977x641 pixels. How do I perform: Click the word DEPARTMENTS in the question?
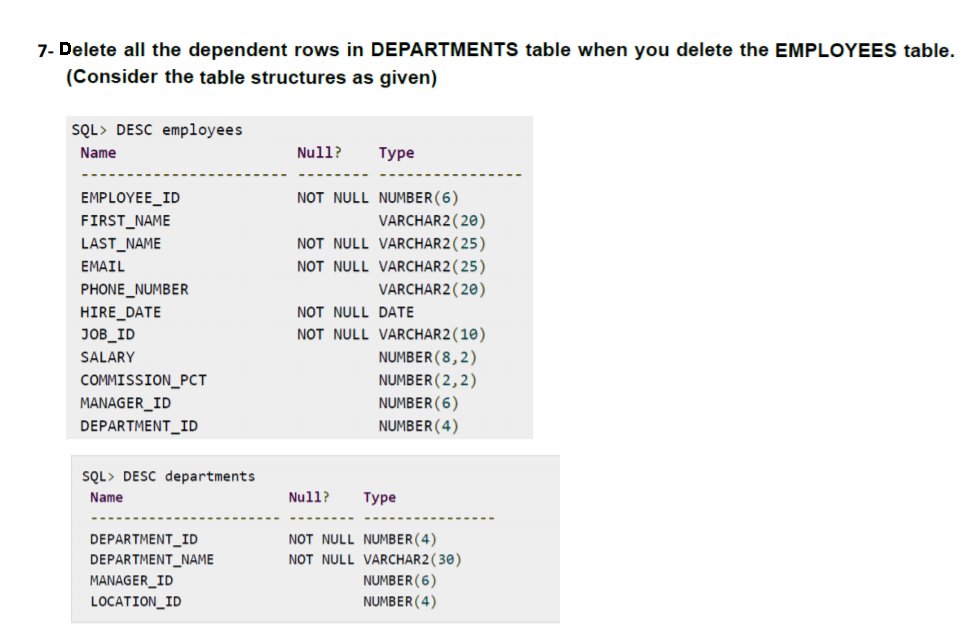tap(444, 50)
